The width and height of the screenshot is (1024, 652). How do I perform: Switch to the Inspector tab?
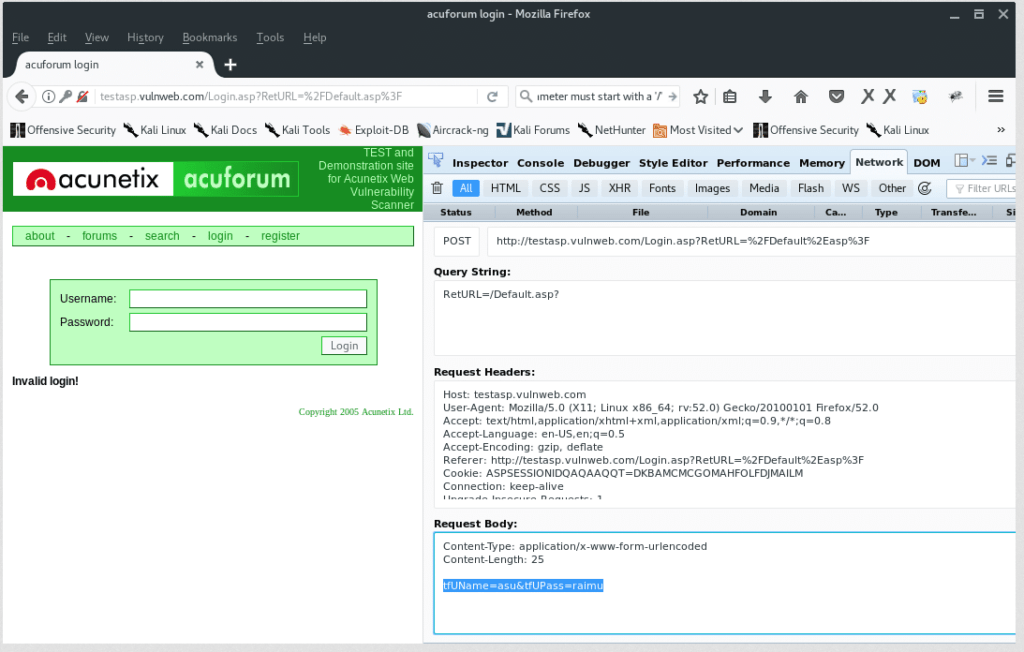tap(480, 163)
